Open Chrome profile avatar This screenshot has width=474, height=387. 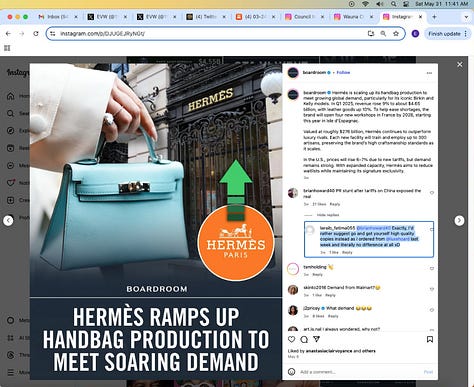click(x=415, y=33)
